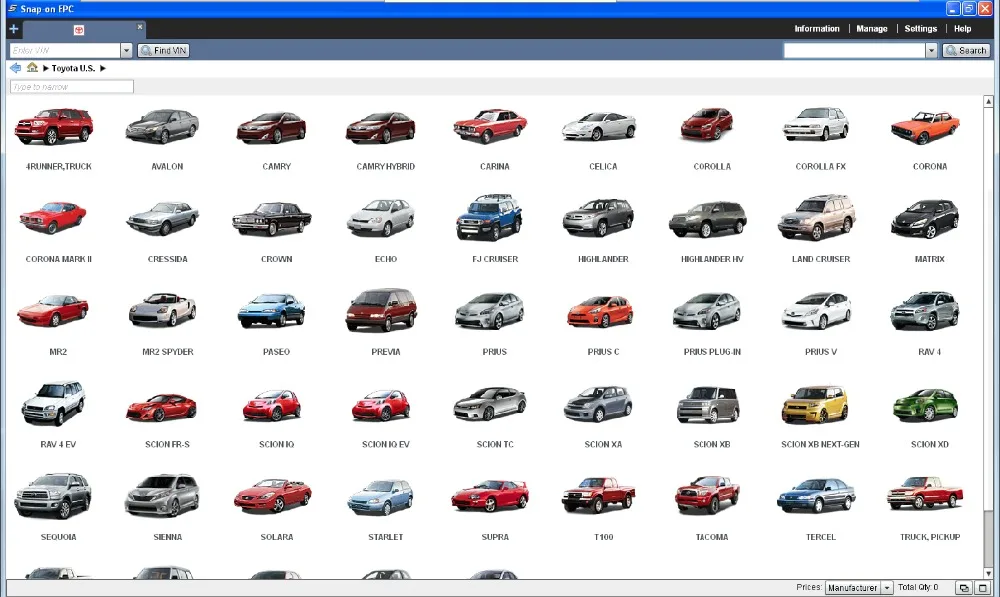Click the Find VIN magnifier icon

146,50
